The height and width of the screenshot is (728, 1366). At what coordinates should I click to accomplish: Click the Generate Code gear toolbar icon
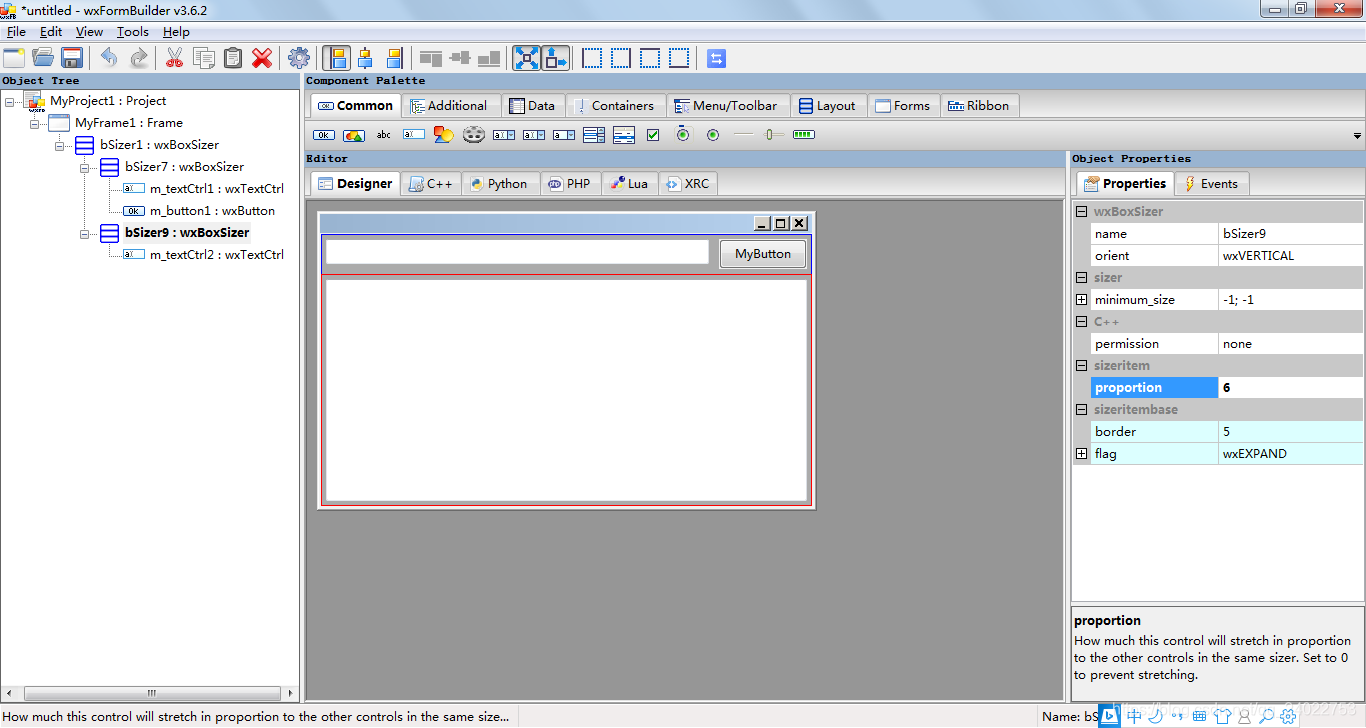tap(298, 57)
